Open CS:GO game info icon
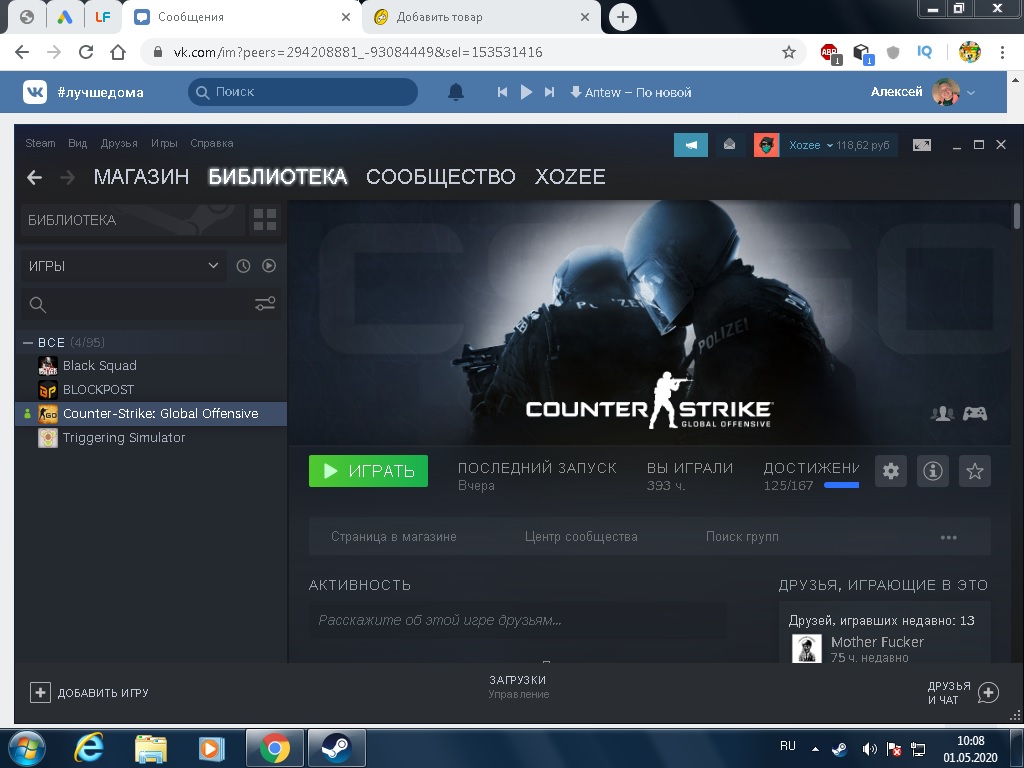This screenshot has height=768, width=1024. click(933, 471)
